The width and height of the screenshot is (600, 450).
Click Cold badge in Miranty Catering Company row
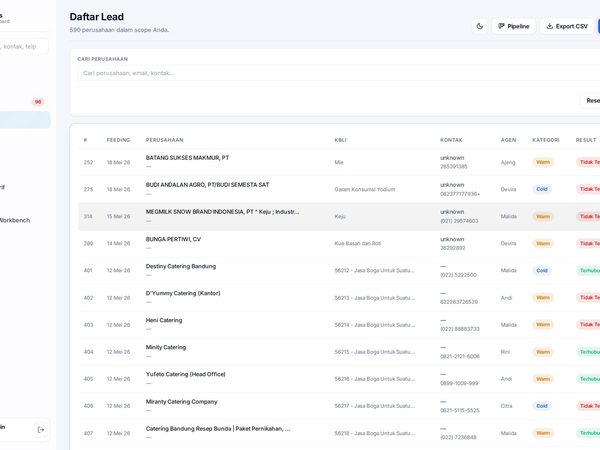pyautogui.click(x=542, y=406)
